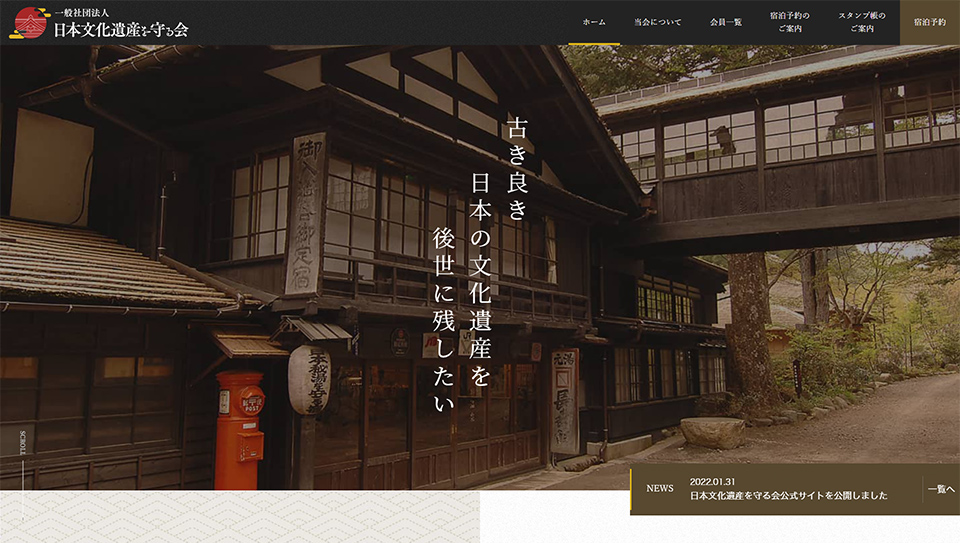Click the hero text 後世に残したい
The width and height of the screenshot is (960, 543).
[443, 320]
